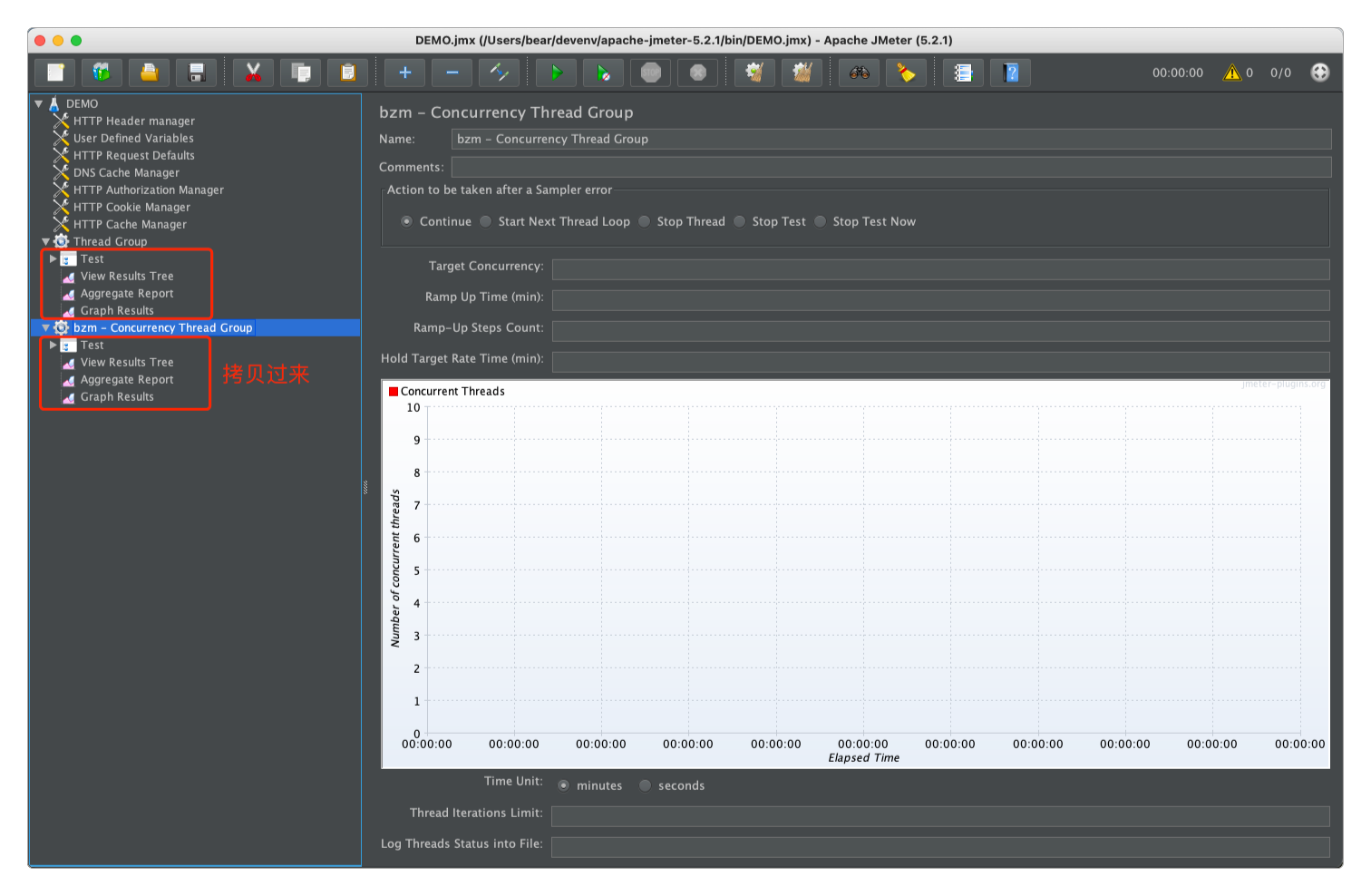Select HTTP Cache Manager element
This screenshot has height=896, width=1371.
click(x=130, y=224)
